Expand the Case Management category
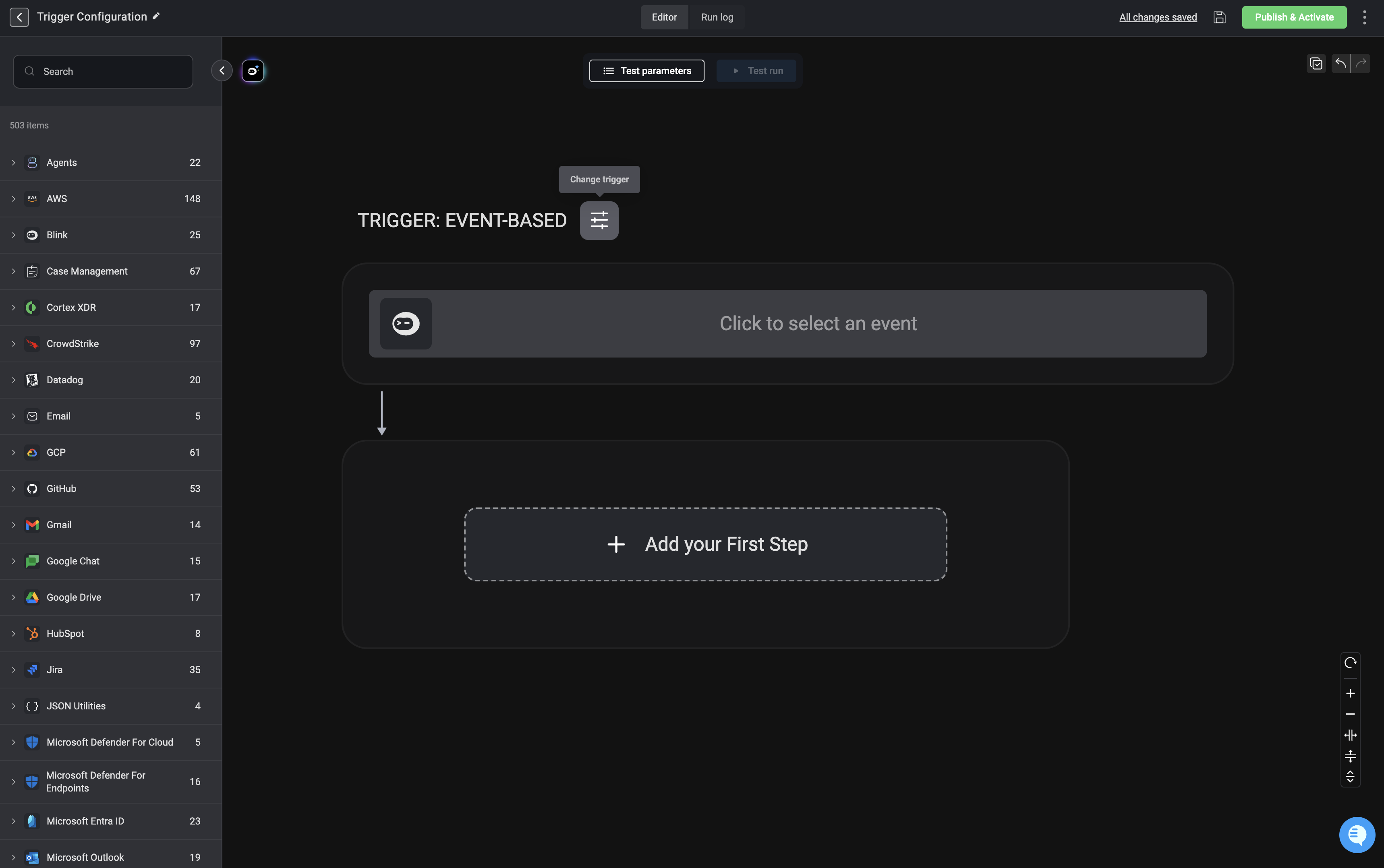1384x868 pixels. 13,271
